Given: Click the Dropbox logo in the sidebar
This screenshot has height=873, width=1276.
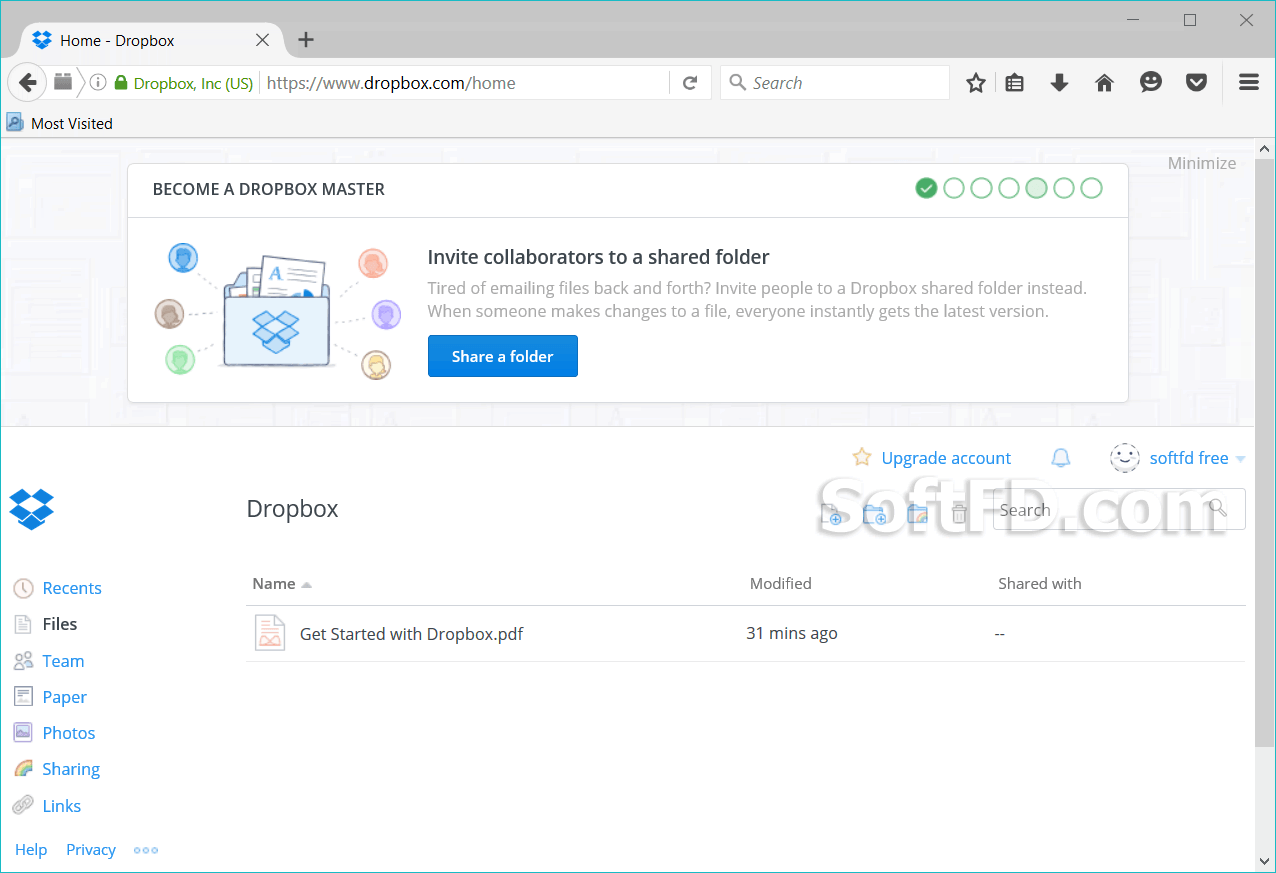Looking at the screenshot, I should click(x=31, y=509).
